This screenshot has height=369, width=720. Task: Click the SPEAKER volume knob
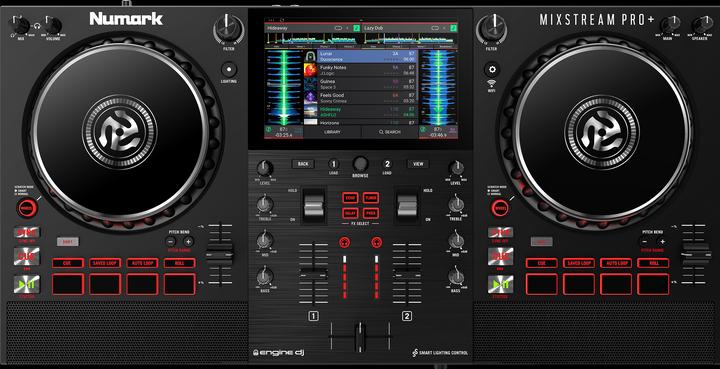(702, 24)
